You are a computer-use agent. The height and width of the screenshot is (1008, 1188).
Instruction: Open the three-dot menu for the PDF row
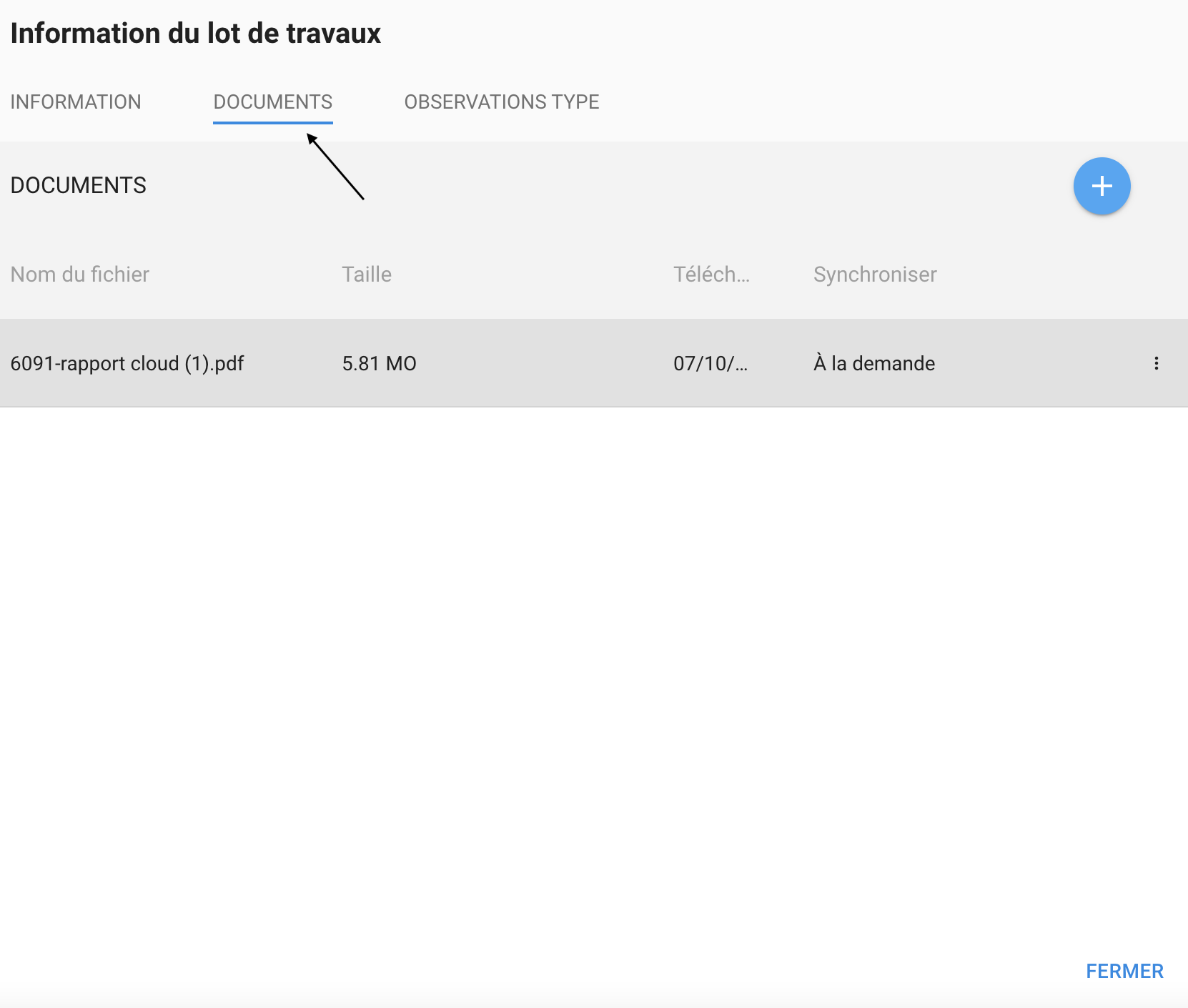1156,363
